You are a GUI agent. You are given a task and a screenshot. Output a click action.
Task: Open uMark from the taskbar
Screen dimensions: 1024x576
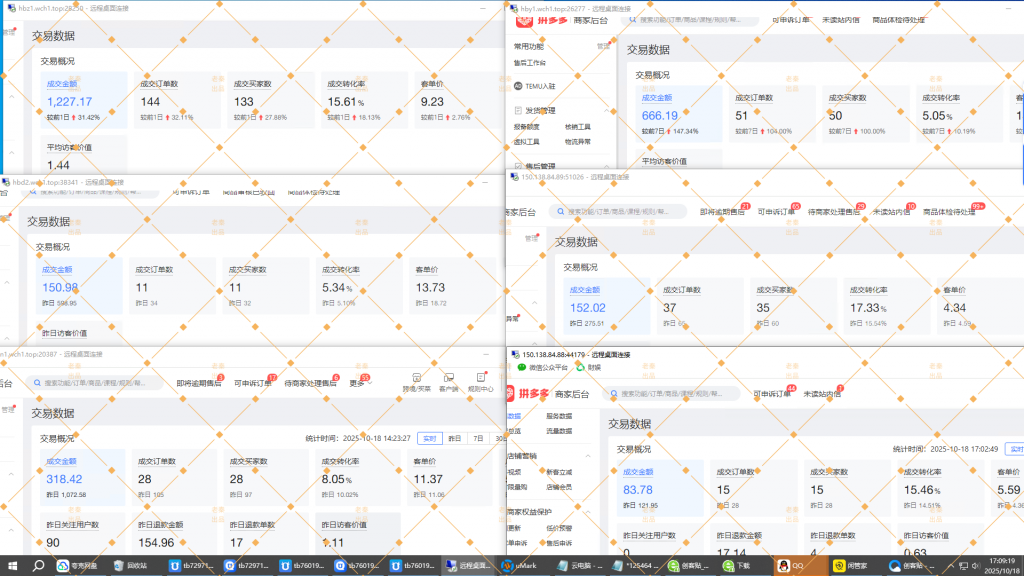[523, 565]
